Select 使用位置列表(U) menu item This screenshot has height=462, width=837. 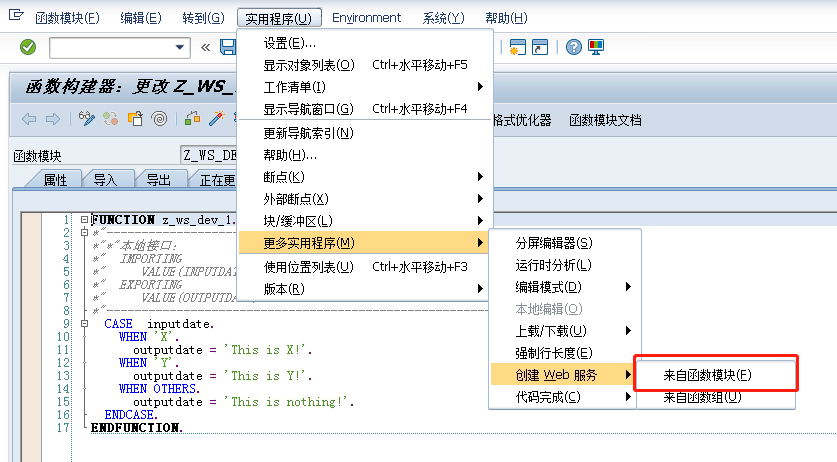point(365,267)
